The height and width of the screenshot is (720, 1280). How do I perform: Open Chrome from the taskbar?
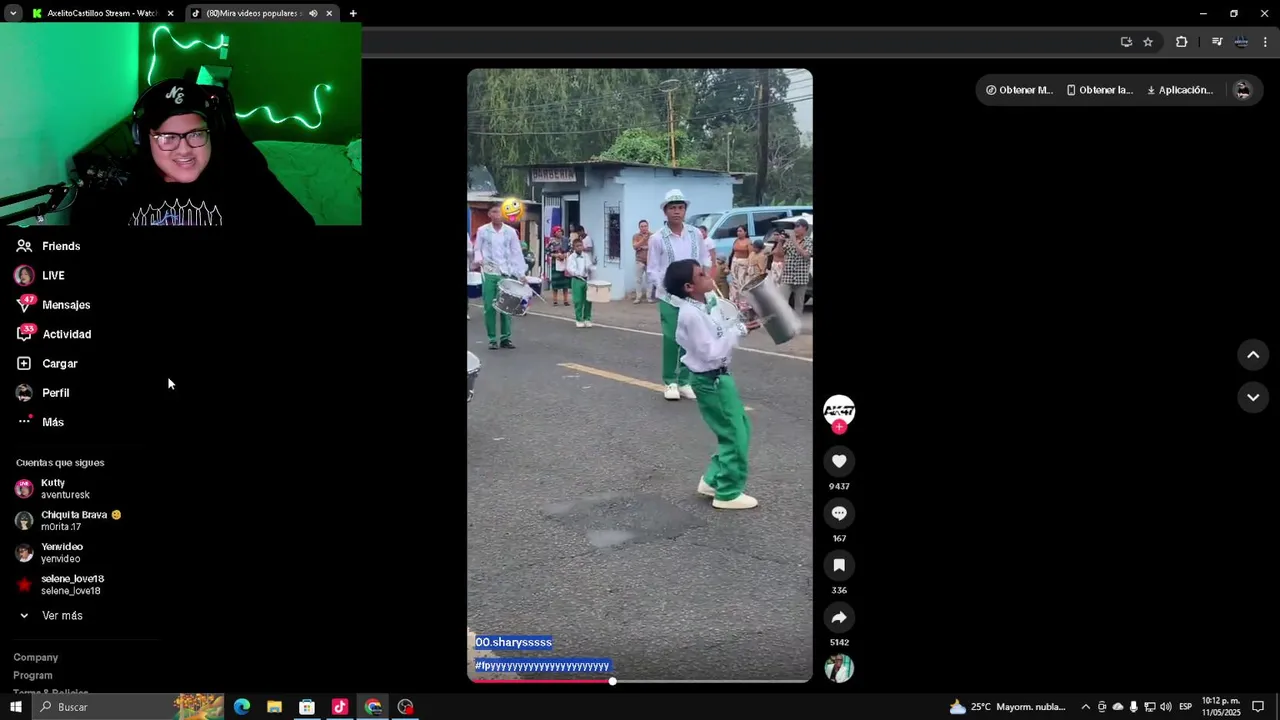point(373,707)
